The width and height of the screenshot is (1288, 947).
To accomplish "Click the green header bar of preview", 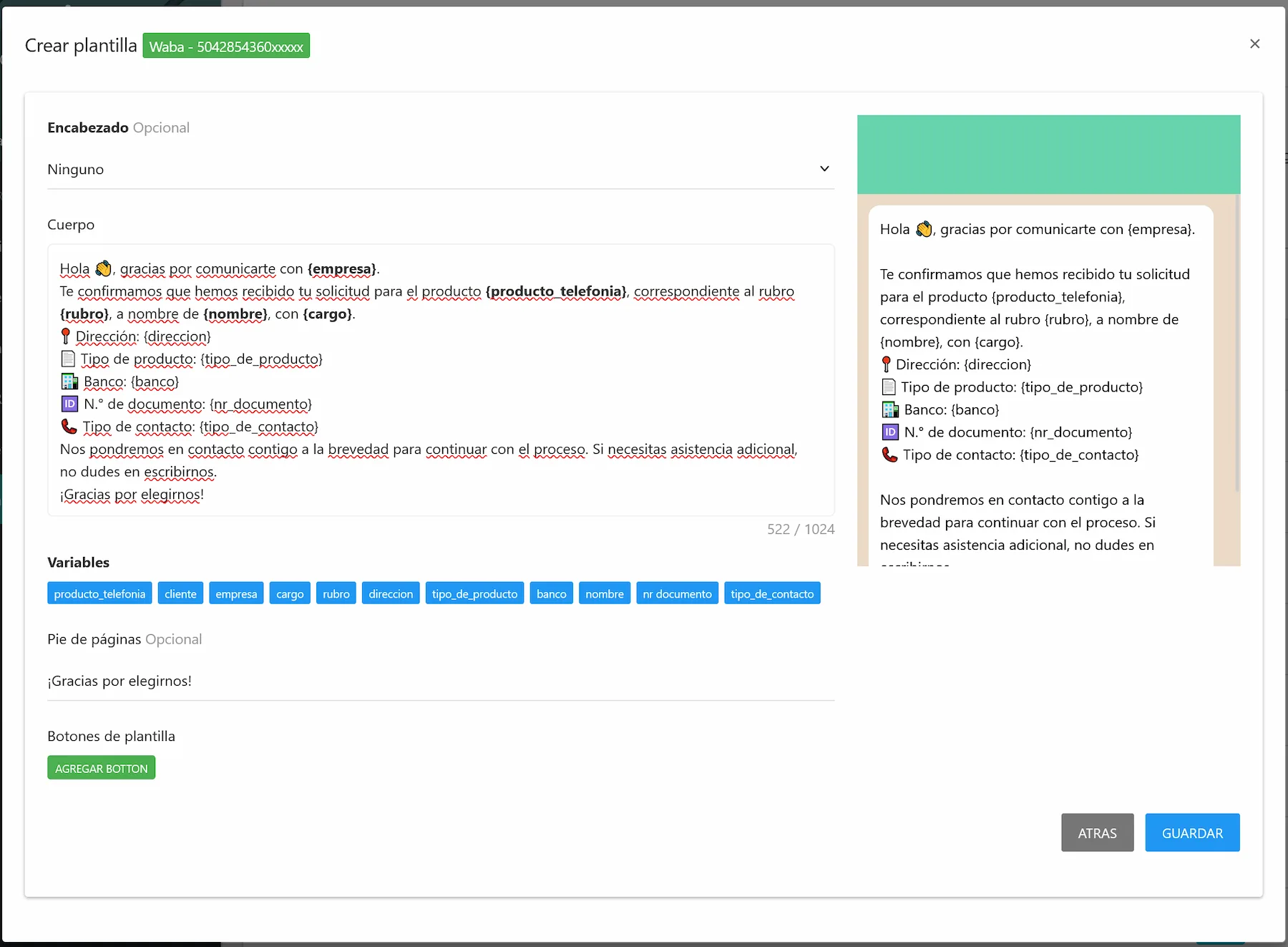I will tap(1048, 155).
